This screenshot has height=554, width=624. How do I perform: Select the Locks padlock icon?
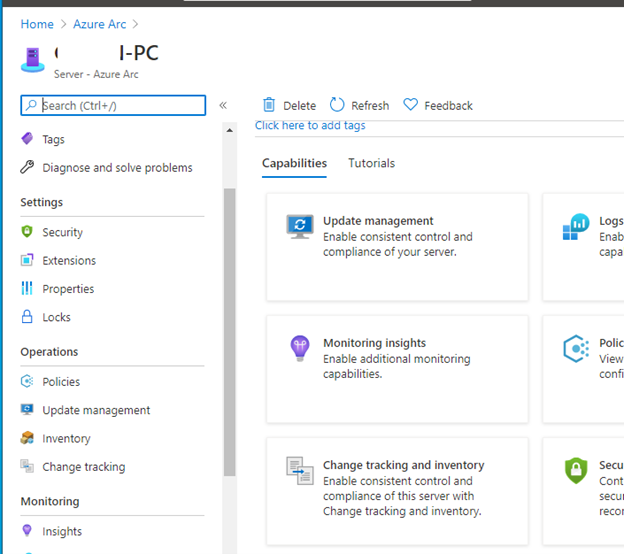click(27, 317)
